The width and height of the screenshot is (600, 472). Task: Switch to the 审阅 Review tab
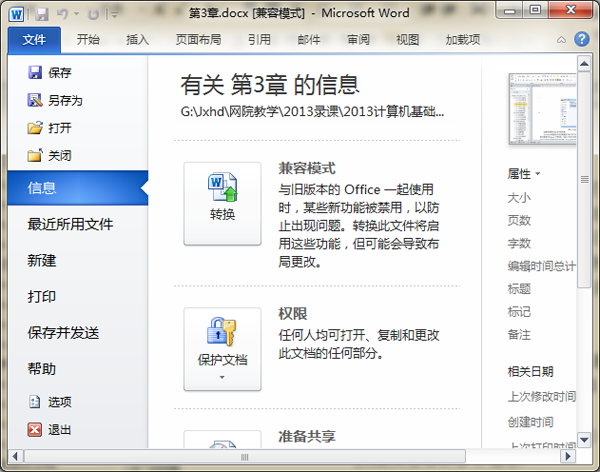(358, 39)
